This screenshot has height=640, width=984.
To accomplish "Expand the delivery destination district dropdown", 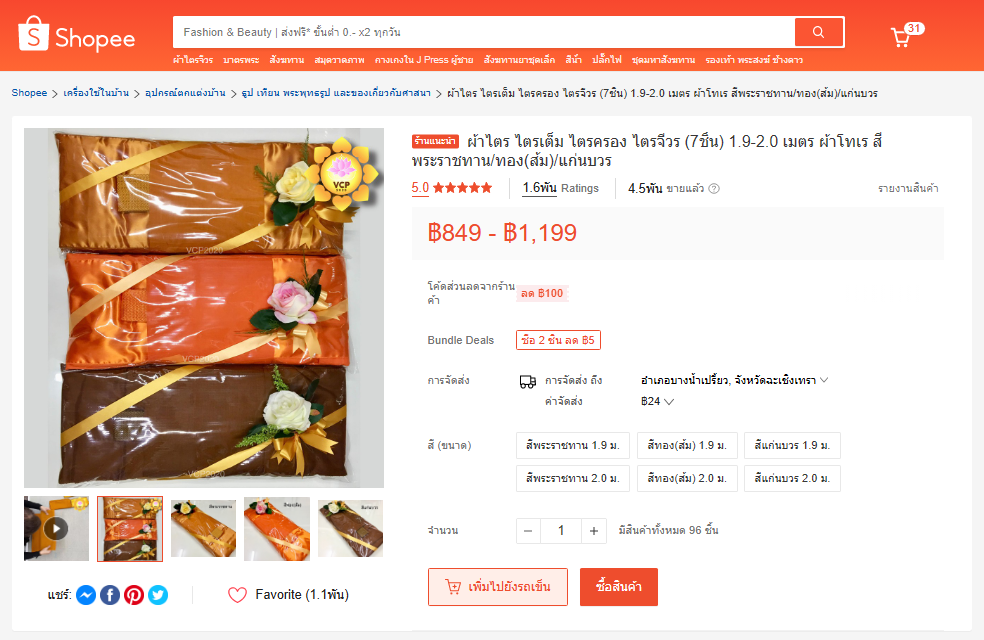I will click(734, 380).
